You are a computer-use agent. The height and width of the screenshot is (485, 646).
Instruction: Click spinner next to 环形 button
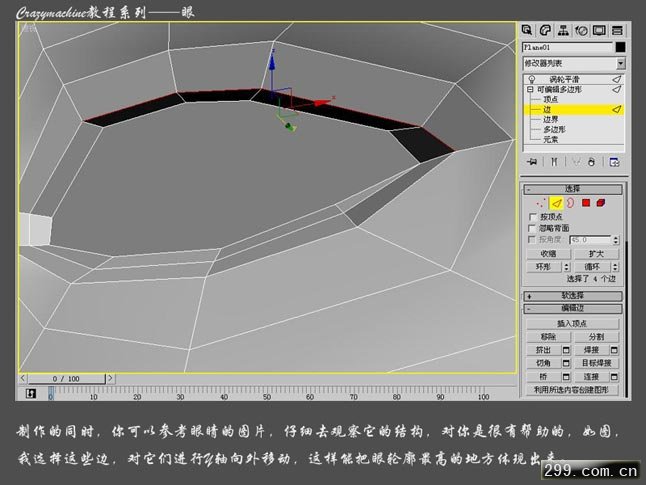pyautogui.click(x=566, y=267)
